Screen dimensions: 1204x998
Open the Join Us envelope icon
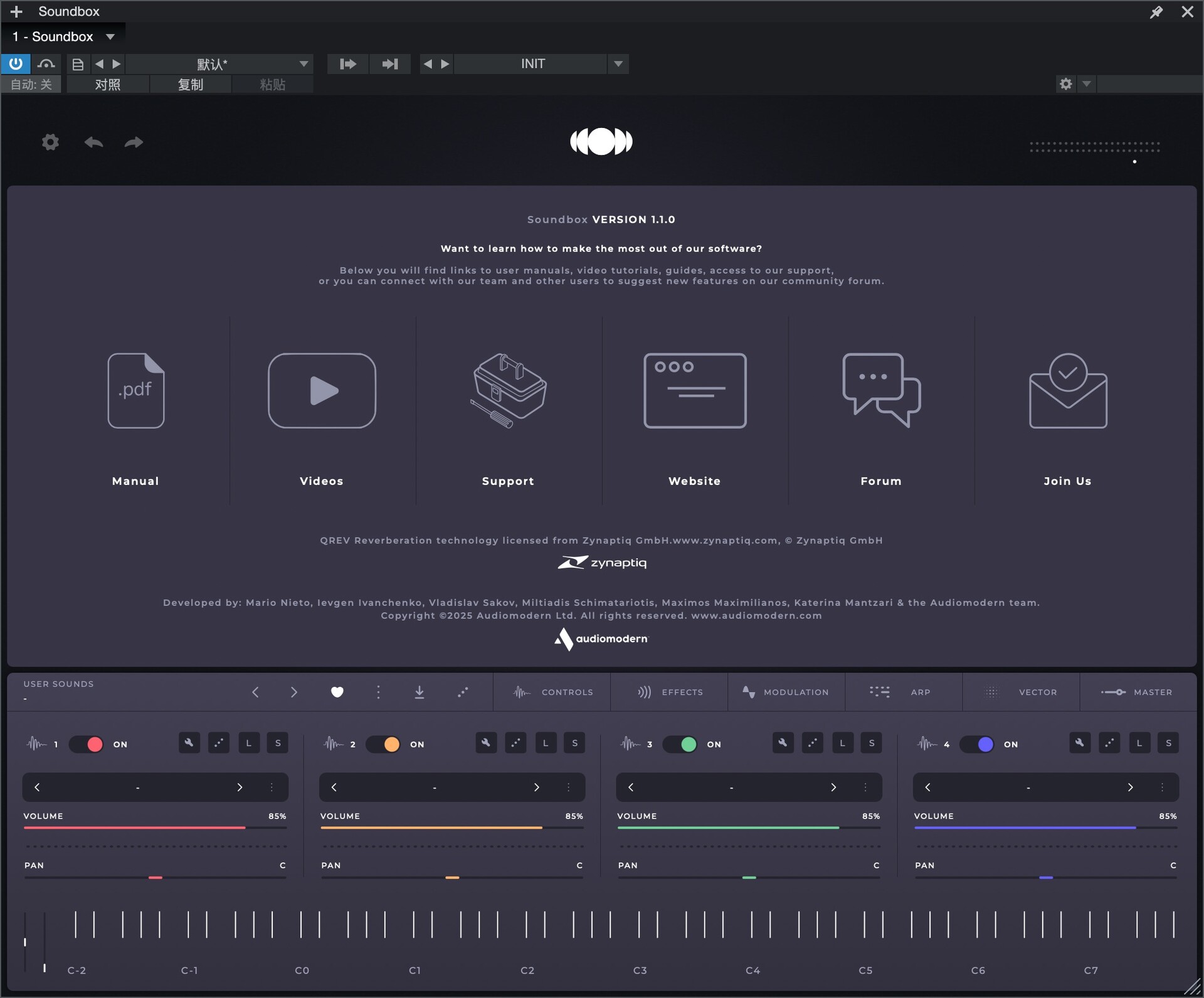coord(1068,391)
